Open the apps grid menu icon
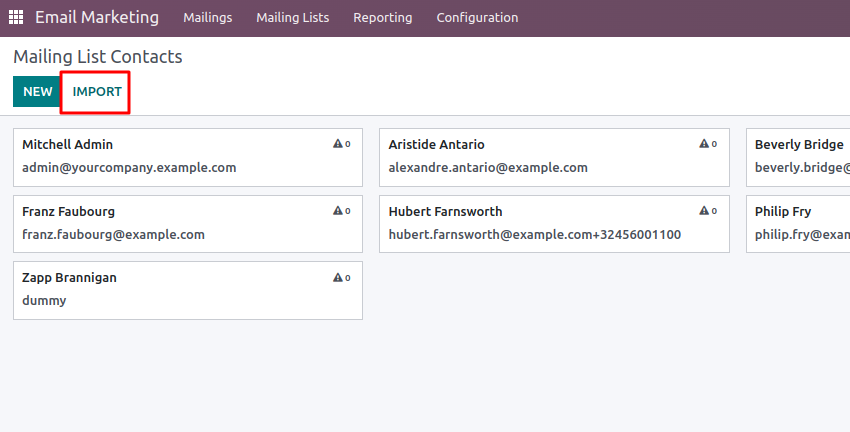Image resolution: width=850 pixels, height=432 pixels. pos(16,17)
